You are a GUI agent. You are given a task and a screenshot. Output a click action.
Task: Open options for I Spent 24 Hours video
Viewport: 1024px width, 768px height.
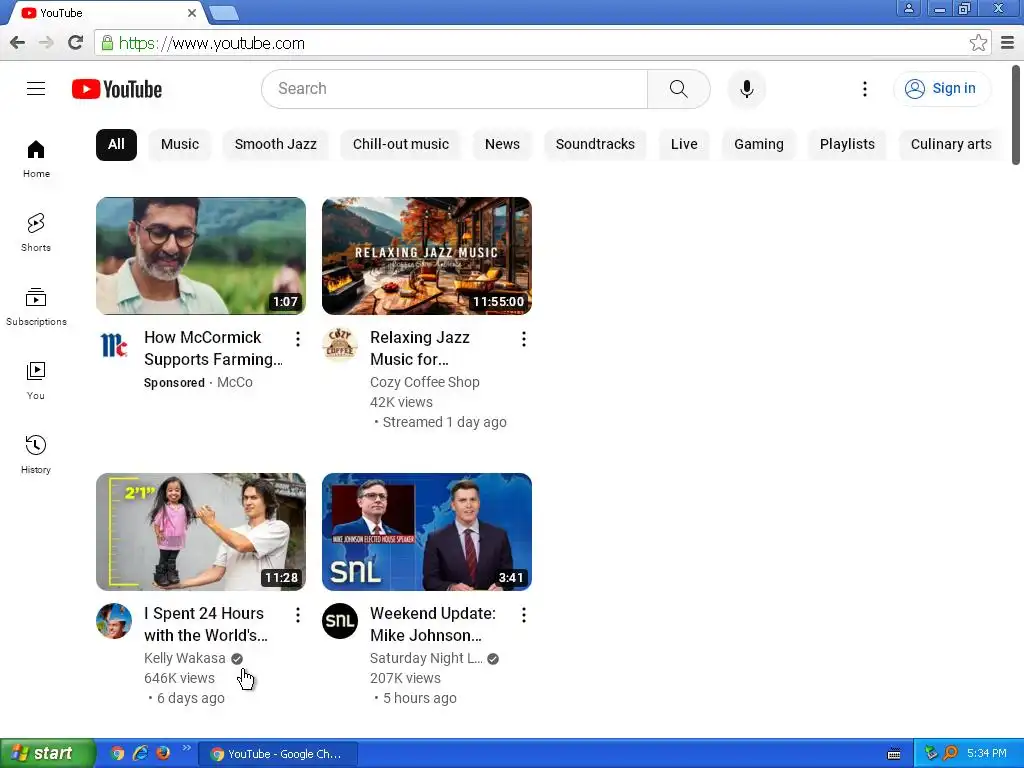click(298, 615)
